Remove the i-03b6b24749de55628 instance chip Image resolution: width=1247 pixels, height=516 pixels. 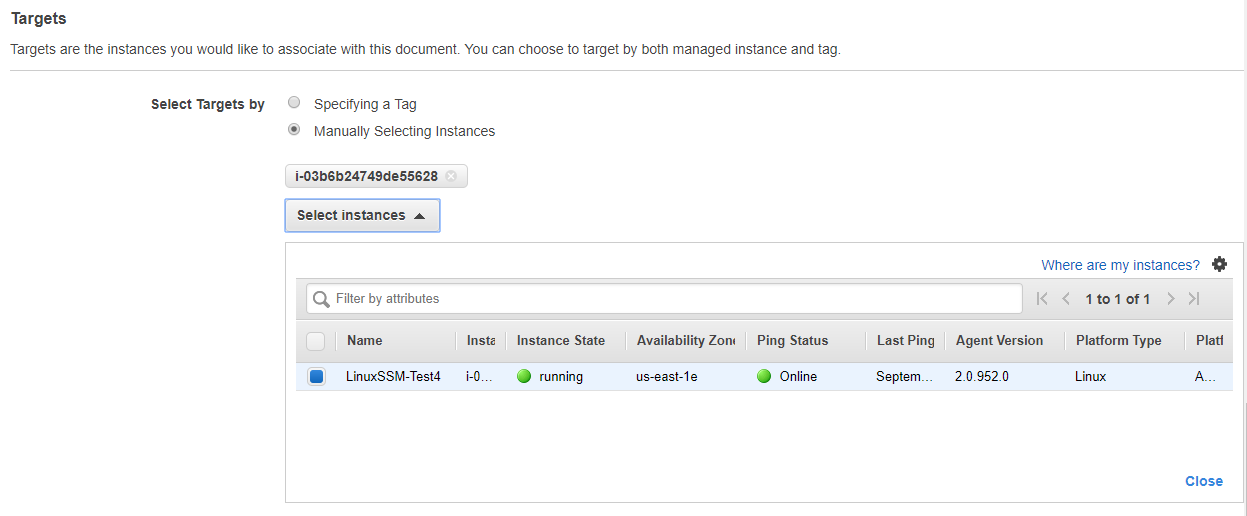[451, 177]
